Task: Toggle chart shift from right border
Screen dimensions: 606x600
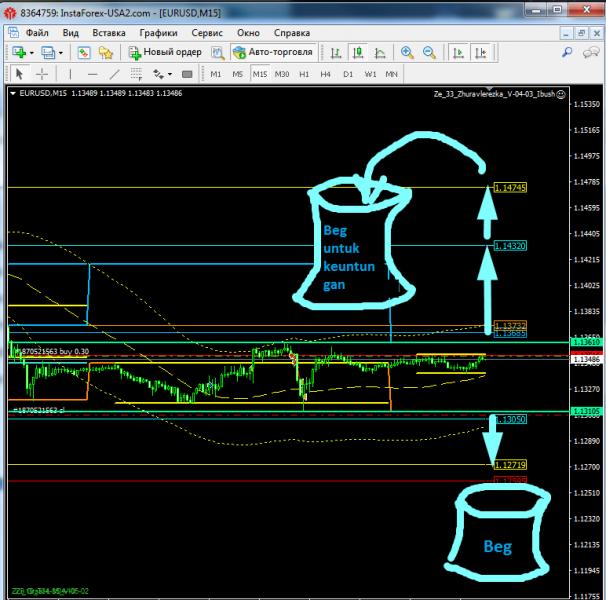Action: coord(480,52)
